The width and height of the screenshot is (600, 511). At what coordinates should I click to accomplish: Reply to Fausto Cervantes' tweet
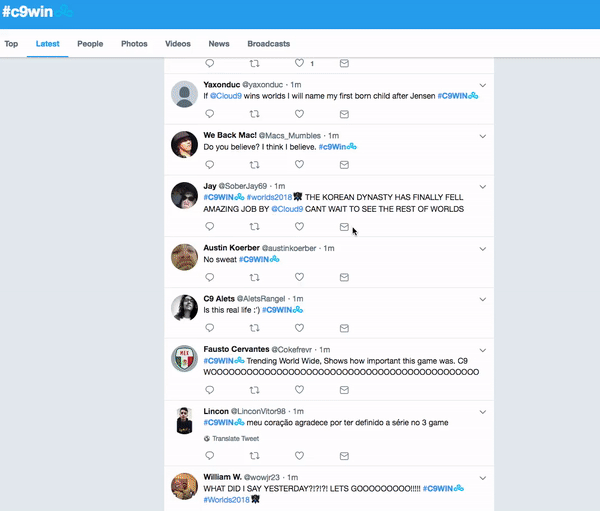(x=209, y=390)
